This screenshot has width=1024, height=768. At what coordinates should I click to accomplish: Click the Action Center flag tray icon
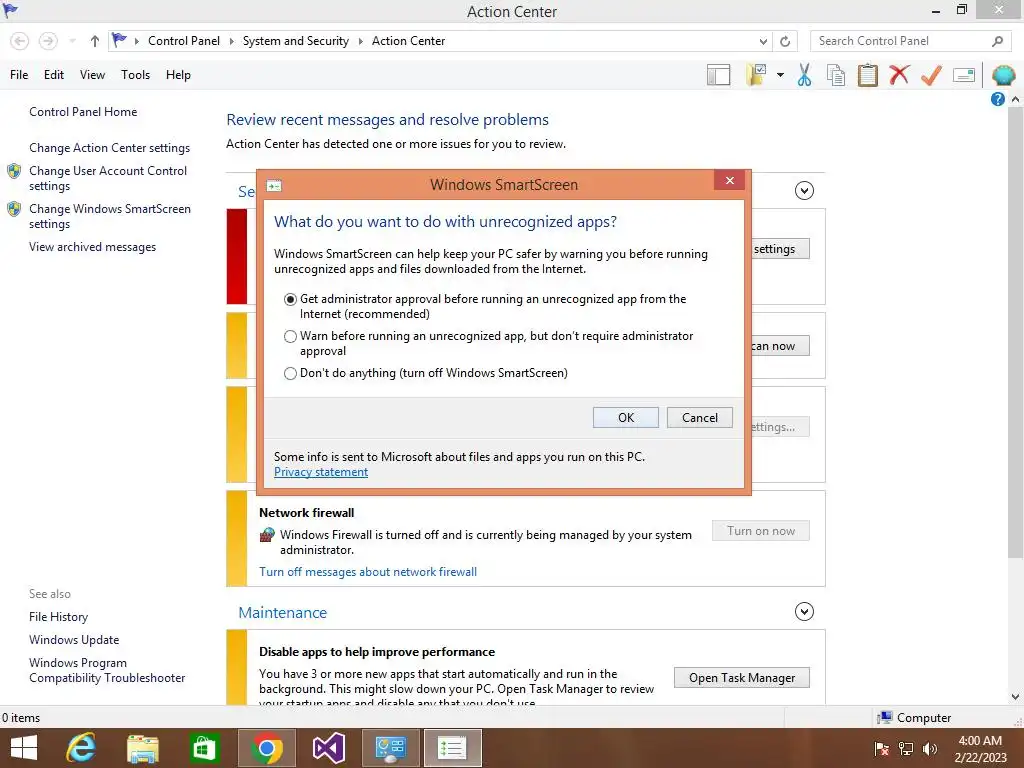(x=882, y=749)
